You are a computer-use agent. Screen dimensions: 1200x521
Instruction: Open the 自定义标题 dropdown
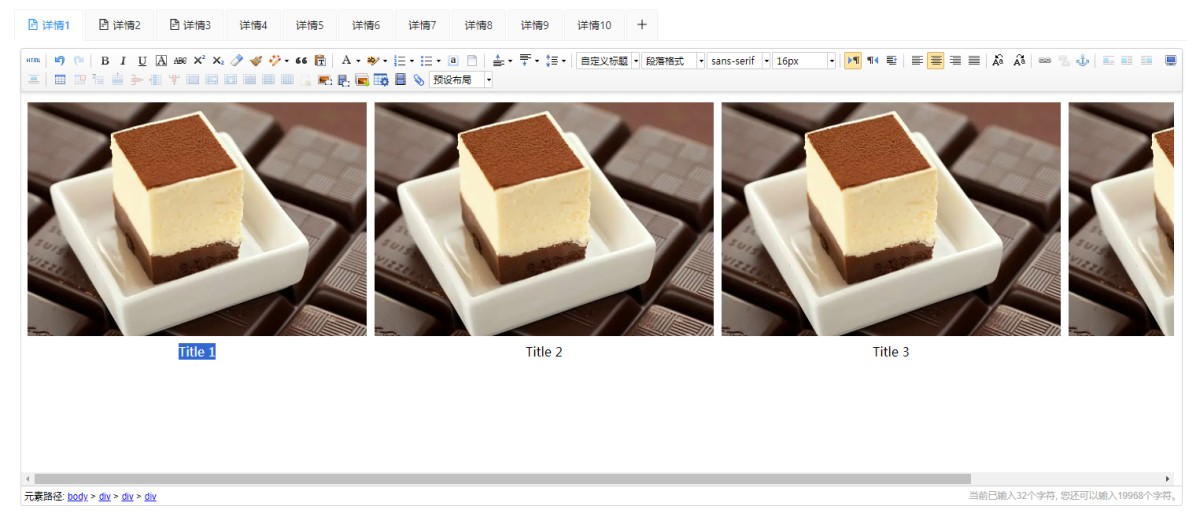(608, 61)
